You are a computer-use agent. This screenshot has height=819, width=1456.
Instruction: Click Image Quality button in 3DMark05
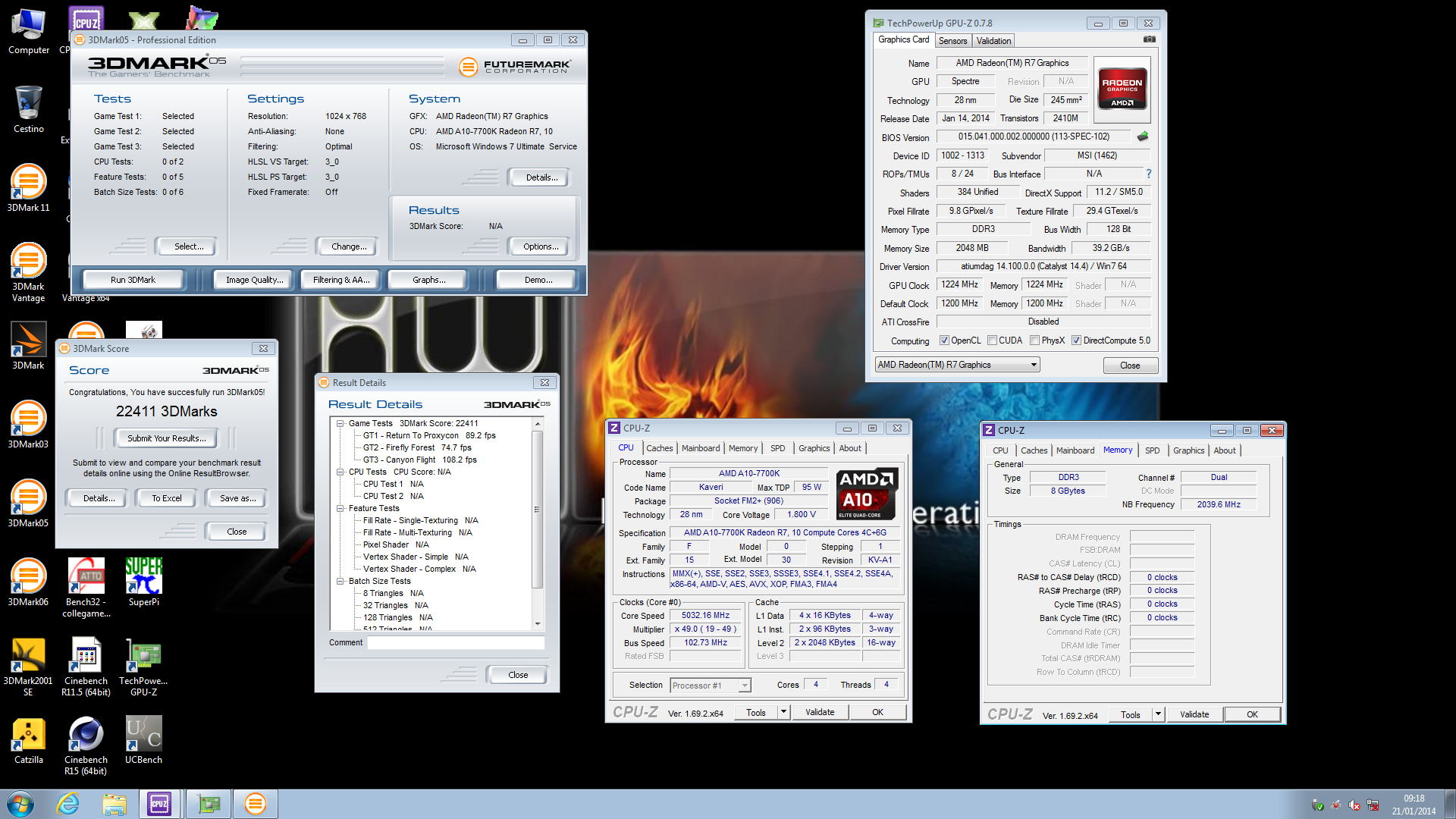coord(255,280)
